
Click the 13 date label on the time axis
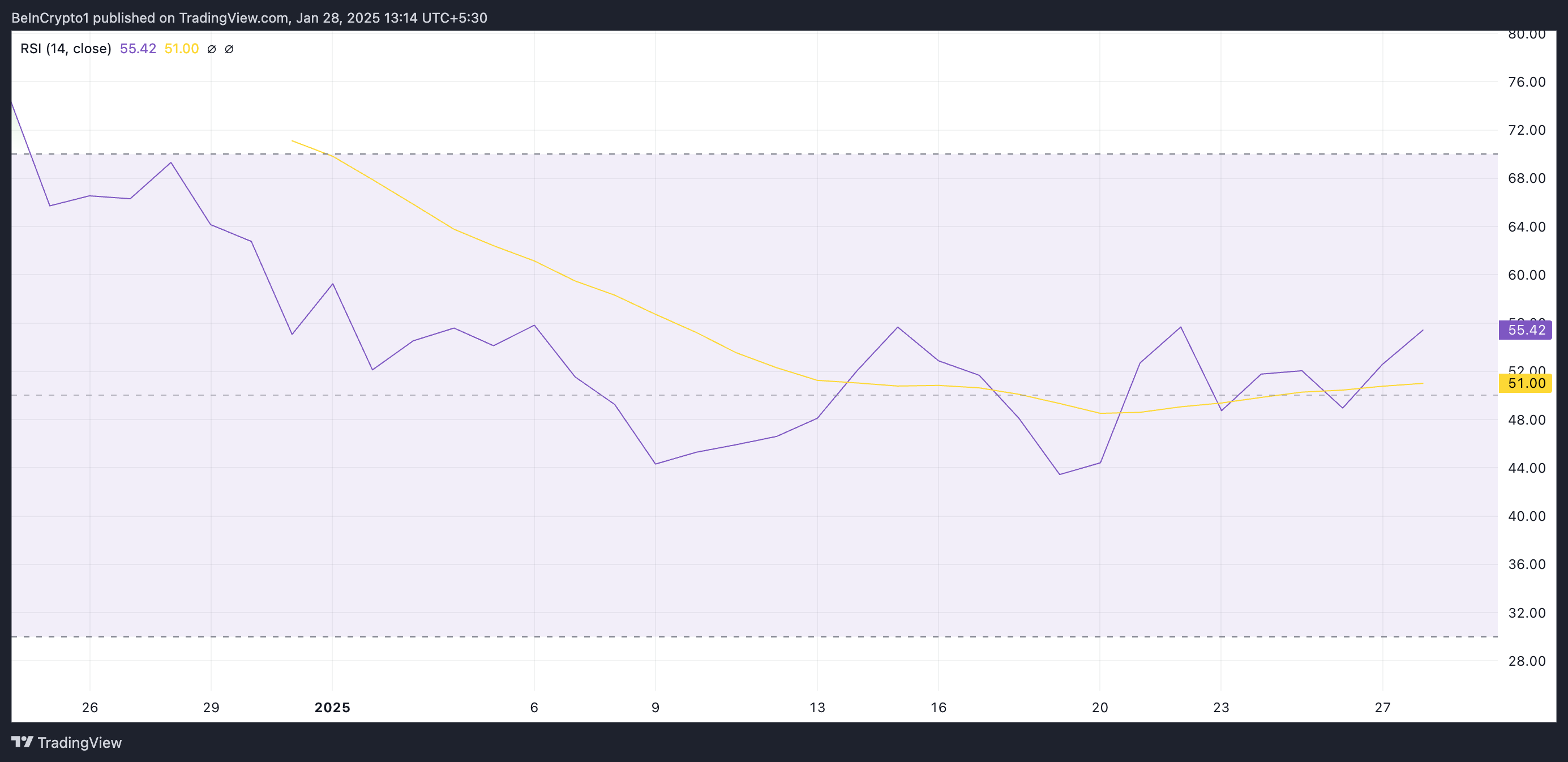pos(817,707)
